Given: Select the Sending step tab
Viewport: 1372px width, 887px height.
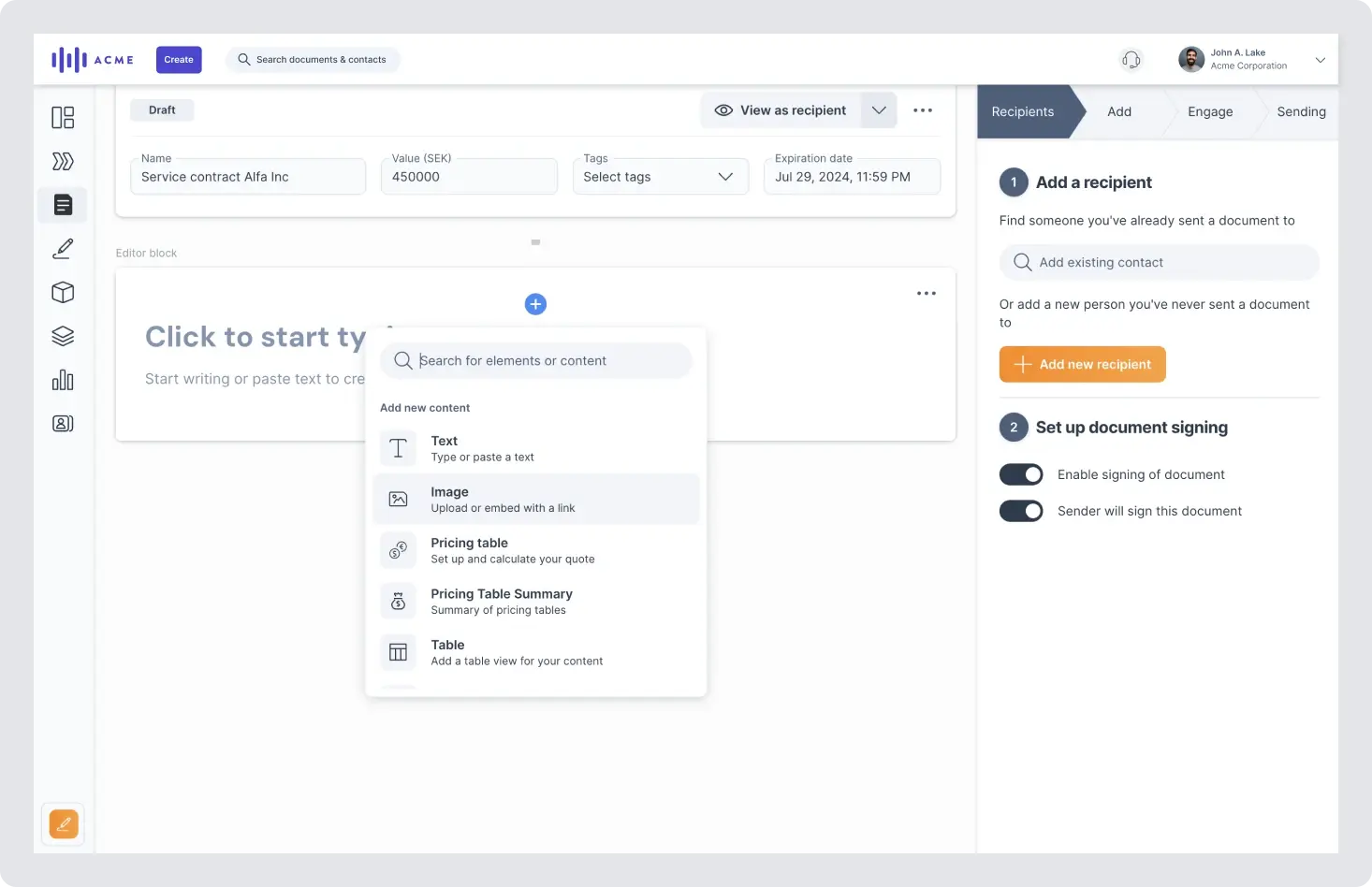Looking at the screenshot, I should (x=1301, y=111).
